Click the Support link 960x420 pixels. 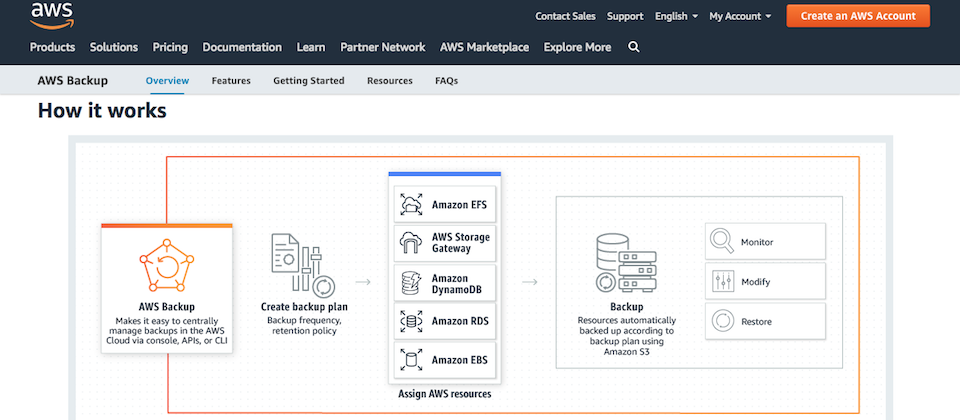pos(625,17)
